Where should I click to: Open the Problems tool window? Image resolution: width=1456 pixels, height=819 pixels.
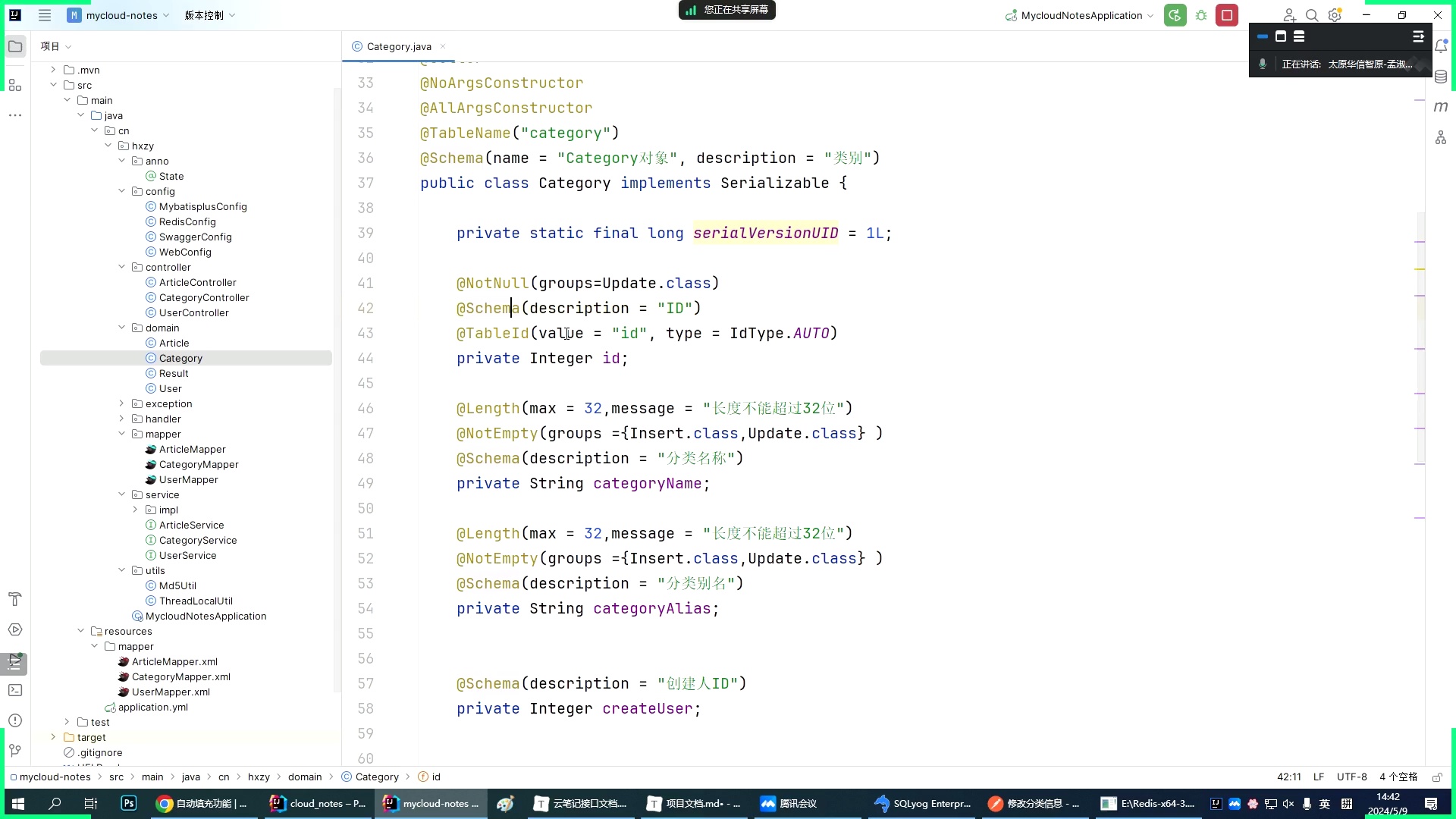point(15,720)
